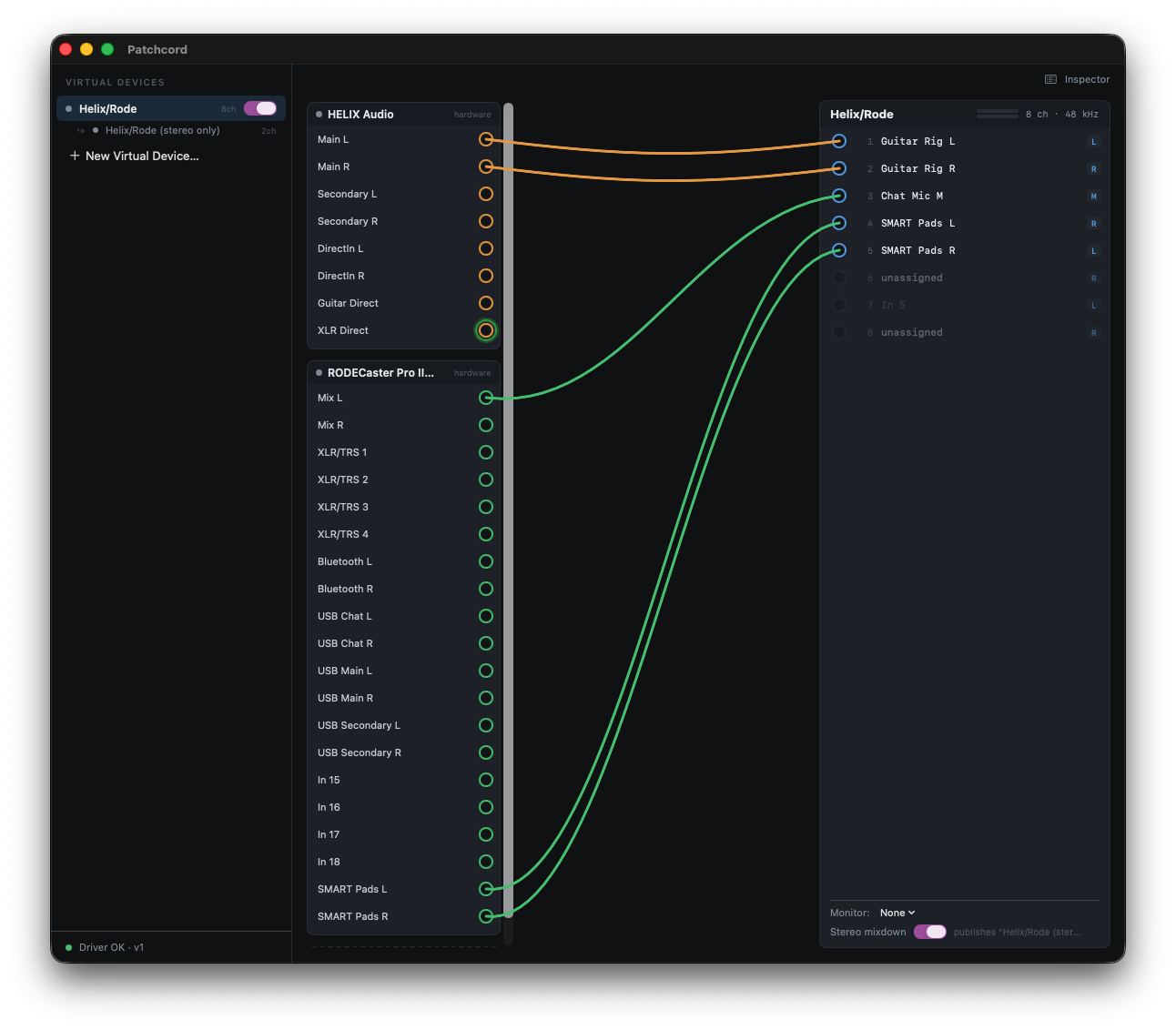This screenshot has width=1176, height=1030.
Task: Click the Secondary R output port
Action: (486, 221)
